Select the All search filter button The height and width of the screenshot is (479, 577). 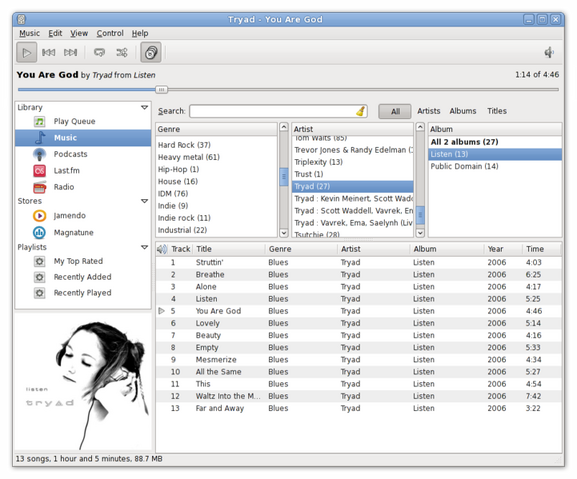pyautogui.click(x=395, y=111)
